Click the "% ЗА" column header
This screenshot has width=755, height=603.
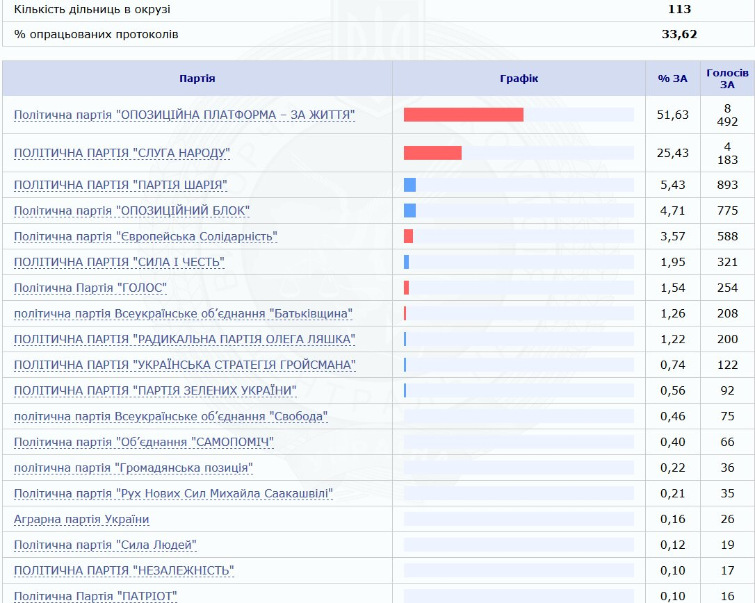(x=672, y=78)
